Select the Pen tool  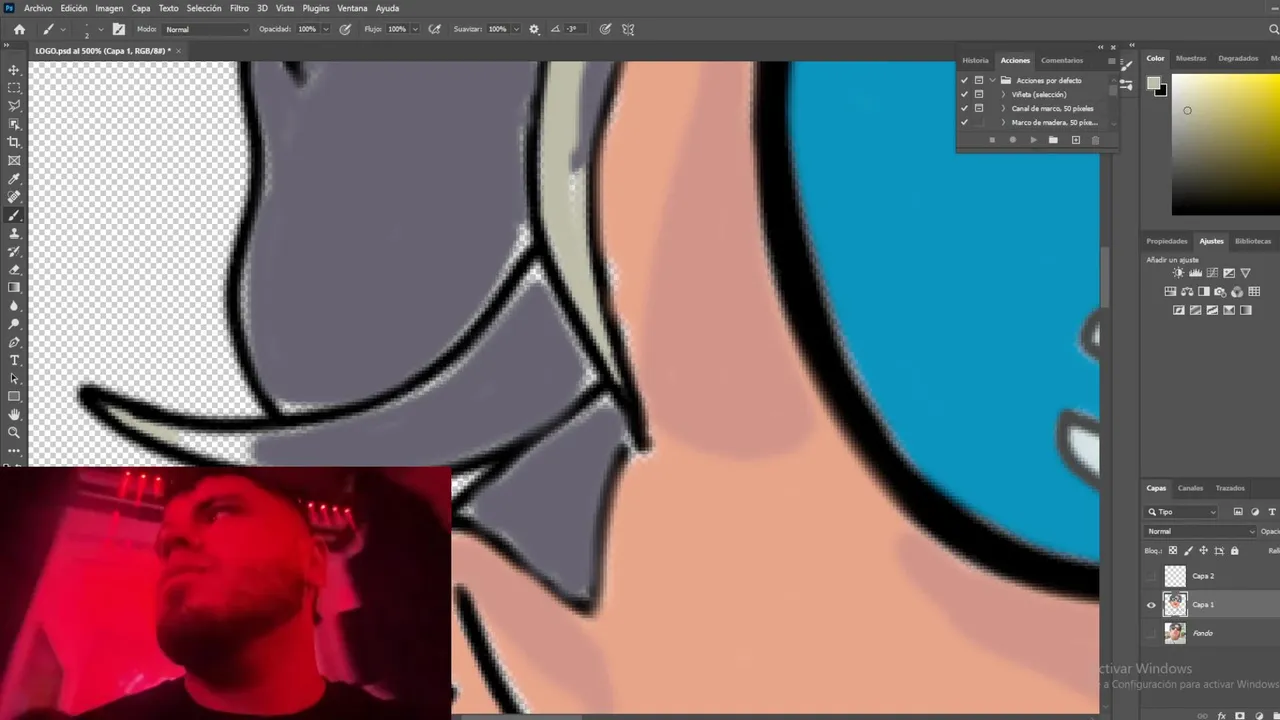pos(14,342)
